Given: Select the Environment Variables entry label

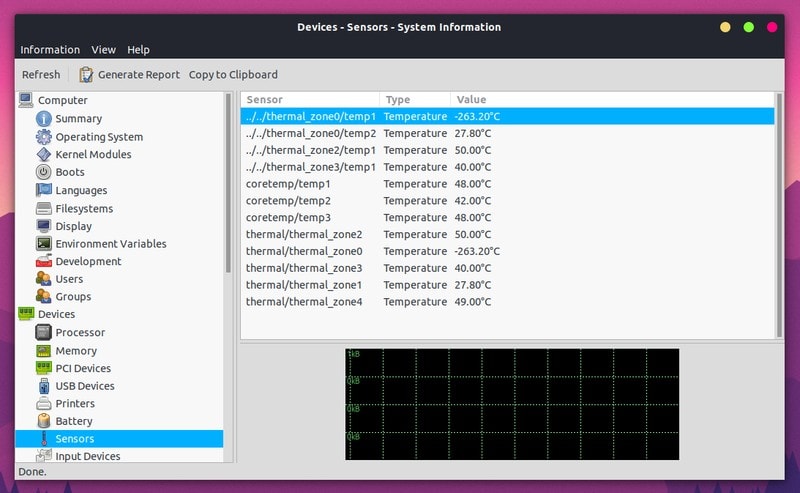Looking at the screenshot, I should (111, 243).
